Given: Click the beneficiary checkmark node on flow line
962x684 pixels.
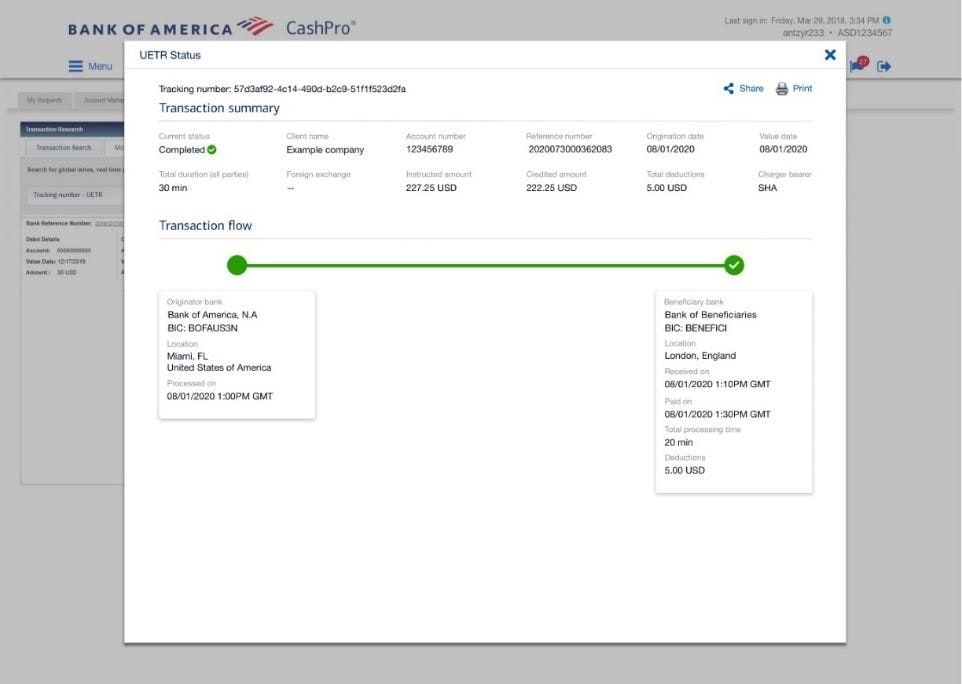Looking at the screenshot, I should 734,265.
